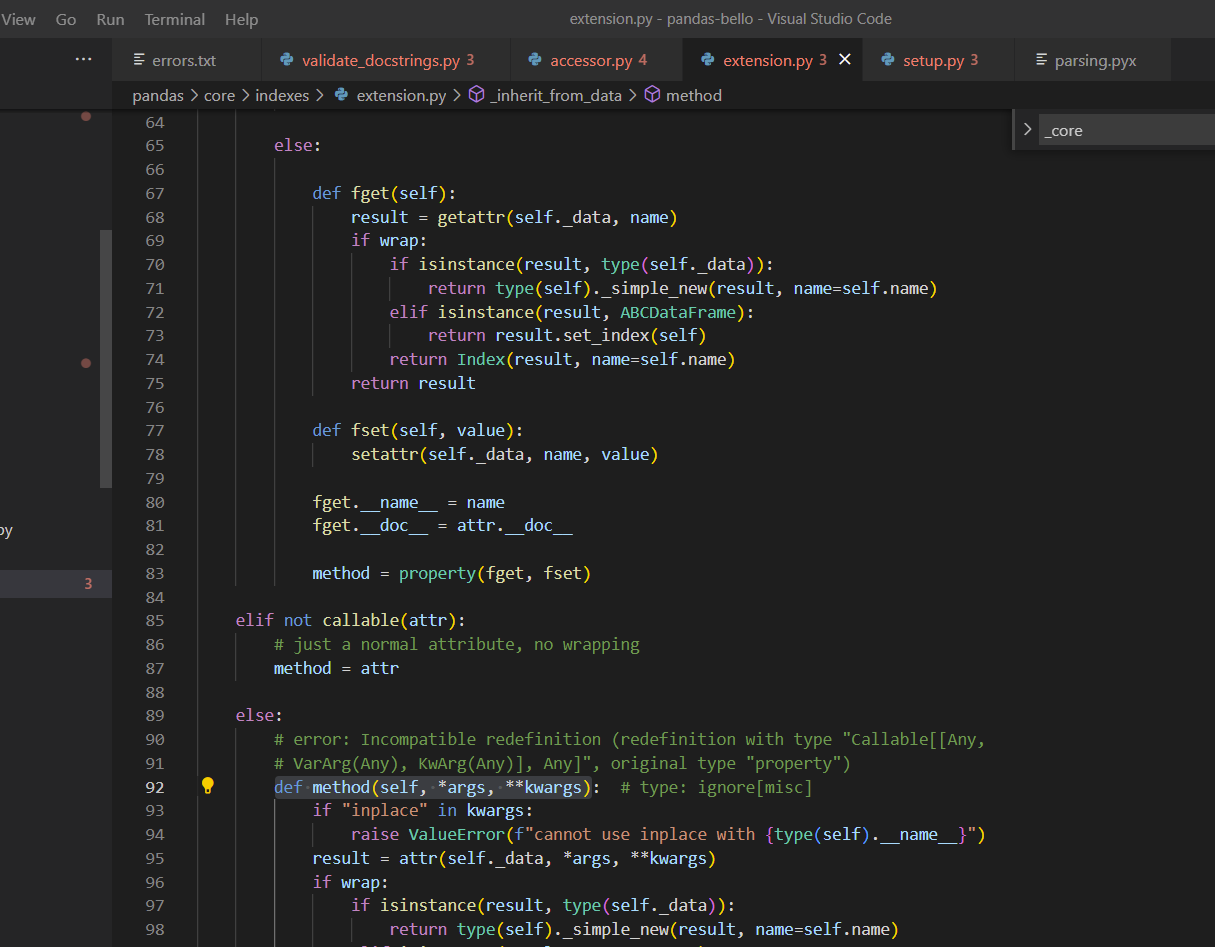Click line number 98 in the gutter
1215x947 pixels.
coord(154,929)
